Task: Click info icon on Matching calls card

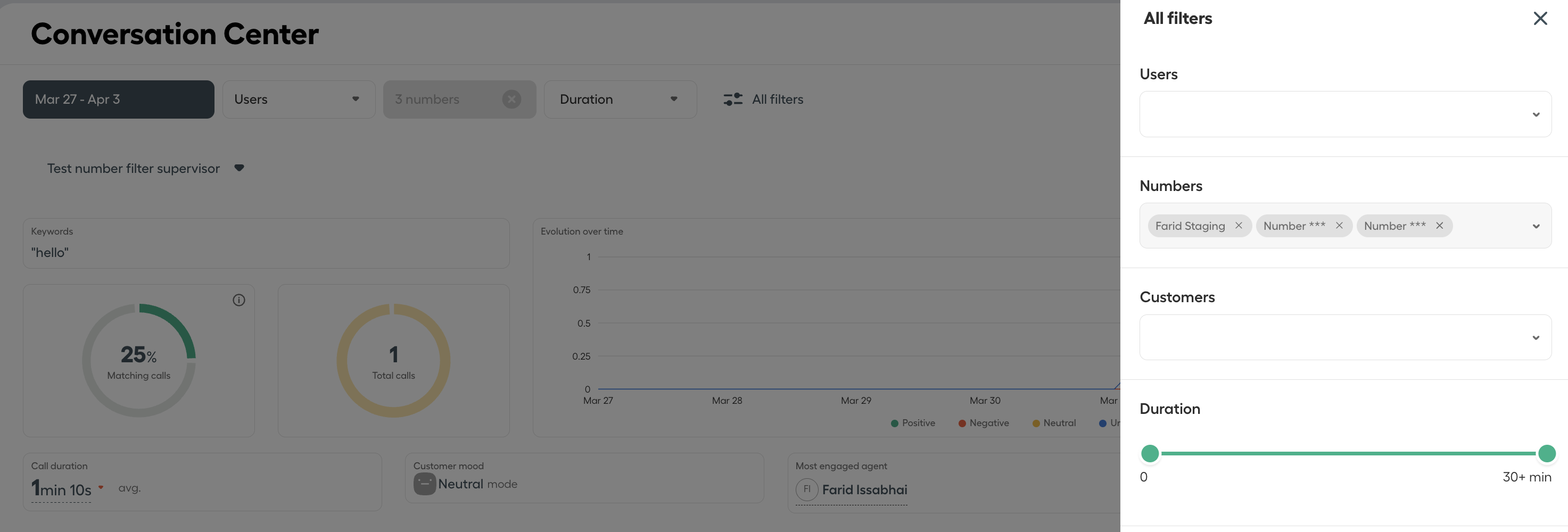Action: [x=238, y=300]
